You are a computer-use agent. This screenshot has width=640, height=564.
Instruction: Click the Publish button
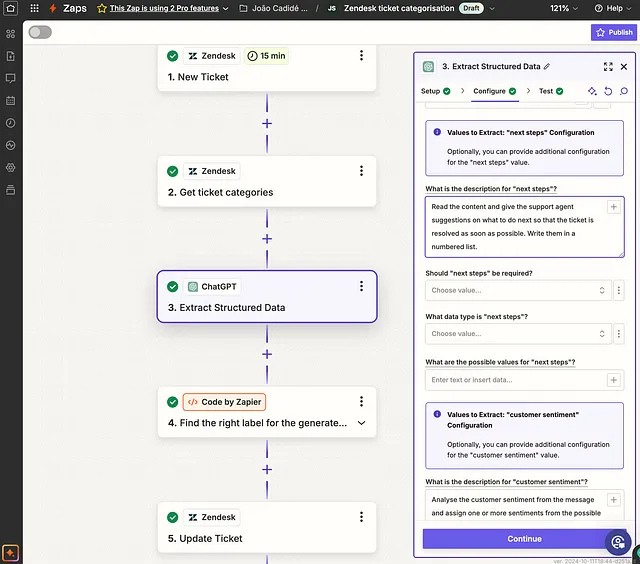coord(613,32)
